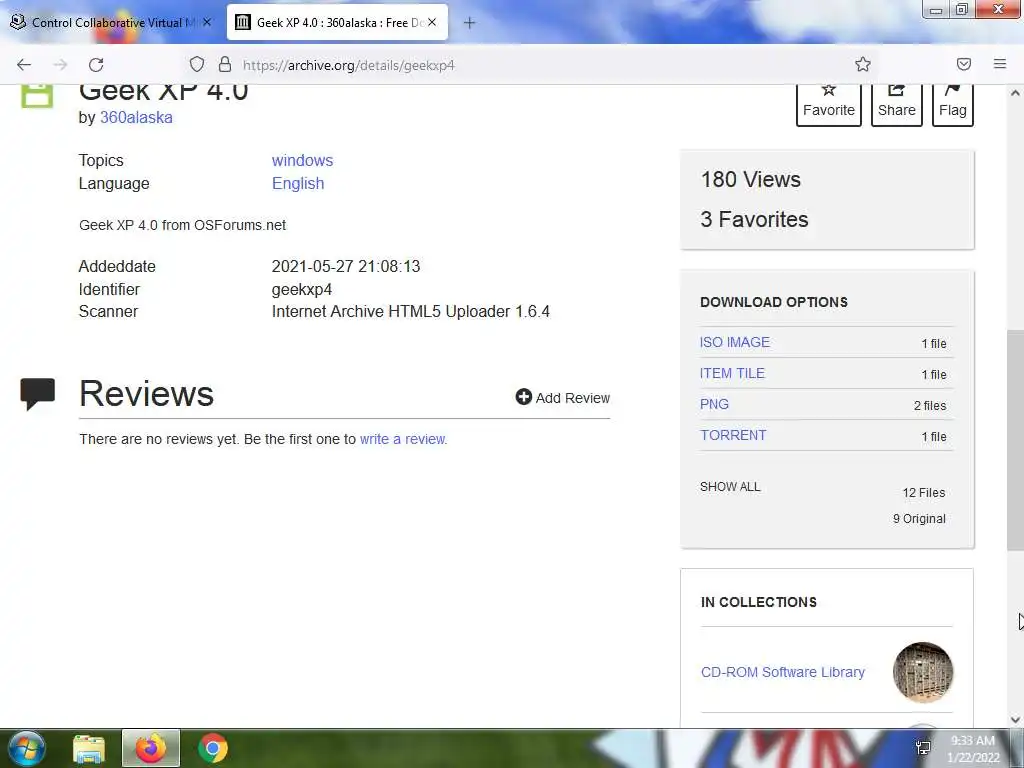1024x768 pixels.
Task: Download the TORRENT file
Action: pos(733,436)
